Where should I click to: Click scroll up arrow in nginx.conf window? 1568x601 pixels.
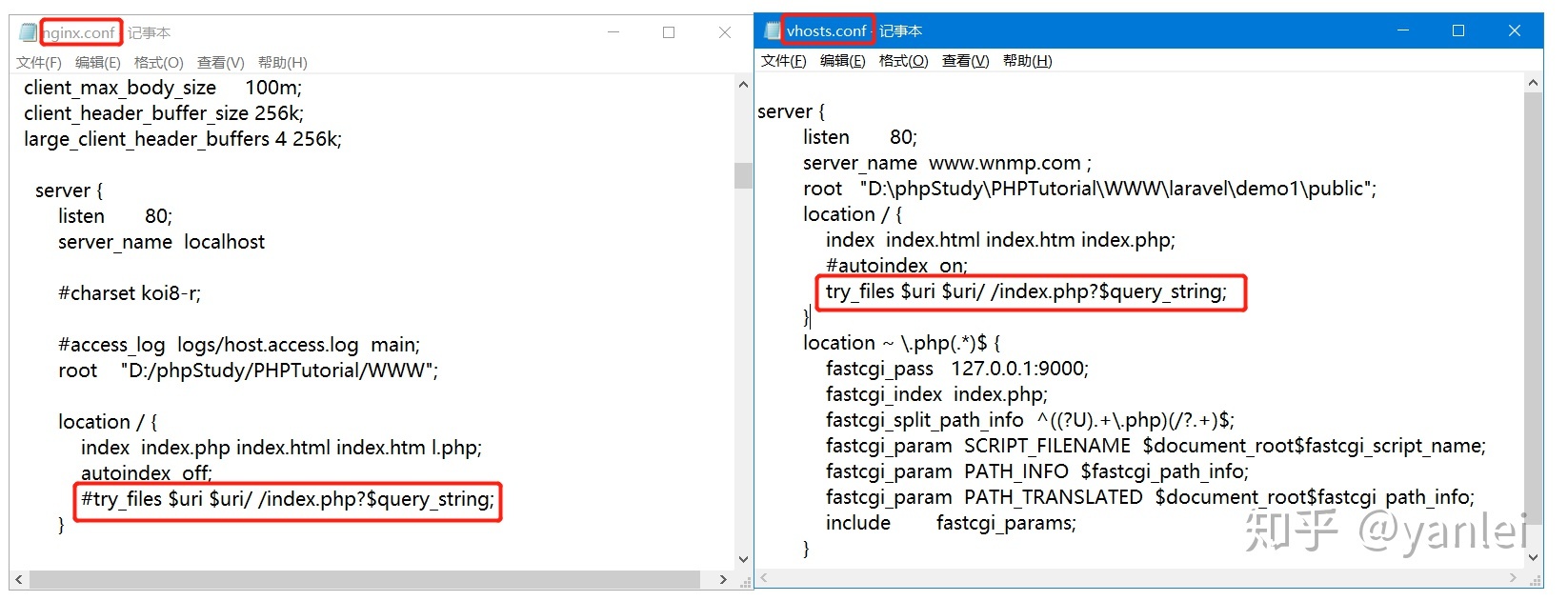click(743, 85)
